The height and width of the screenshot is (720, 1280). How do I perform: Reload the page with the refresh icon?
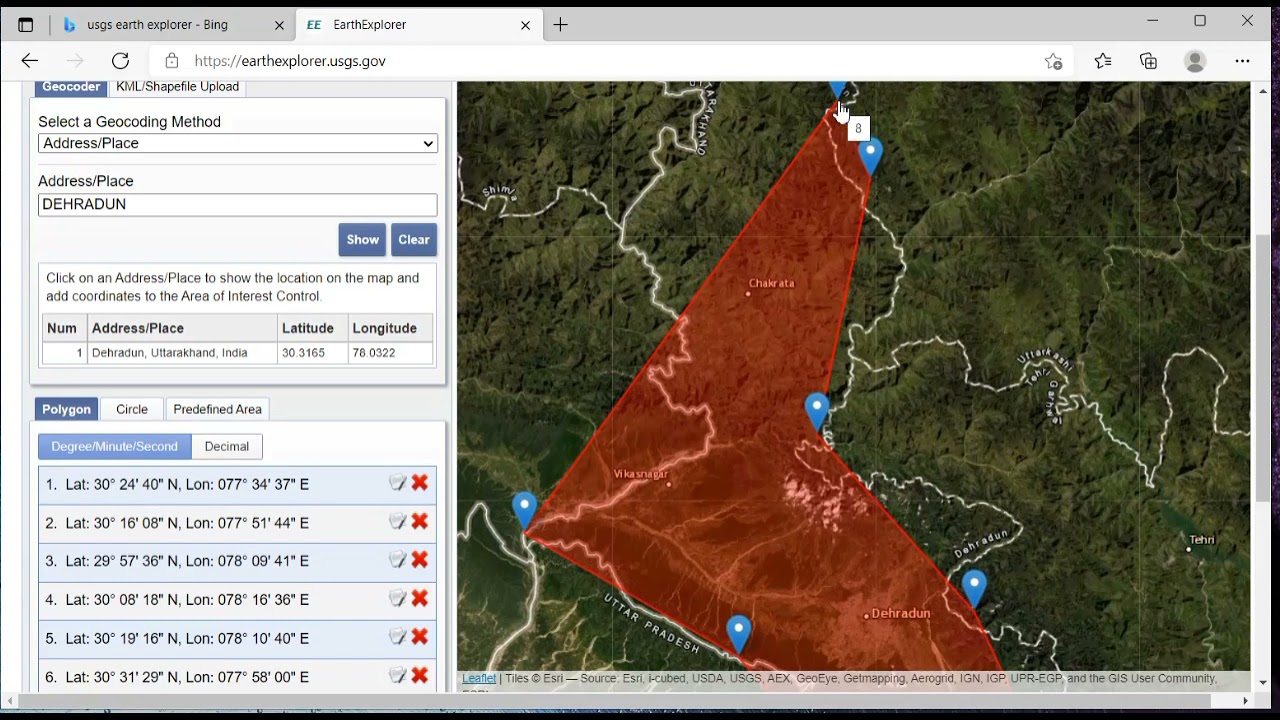pos(120,61)
